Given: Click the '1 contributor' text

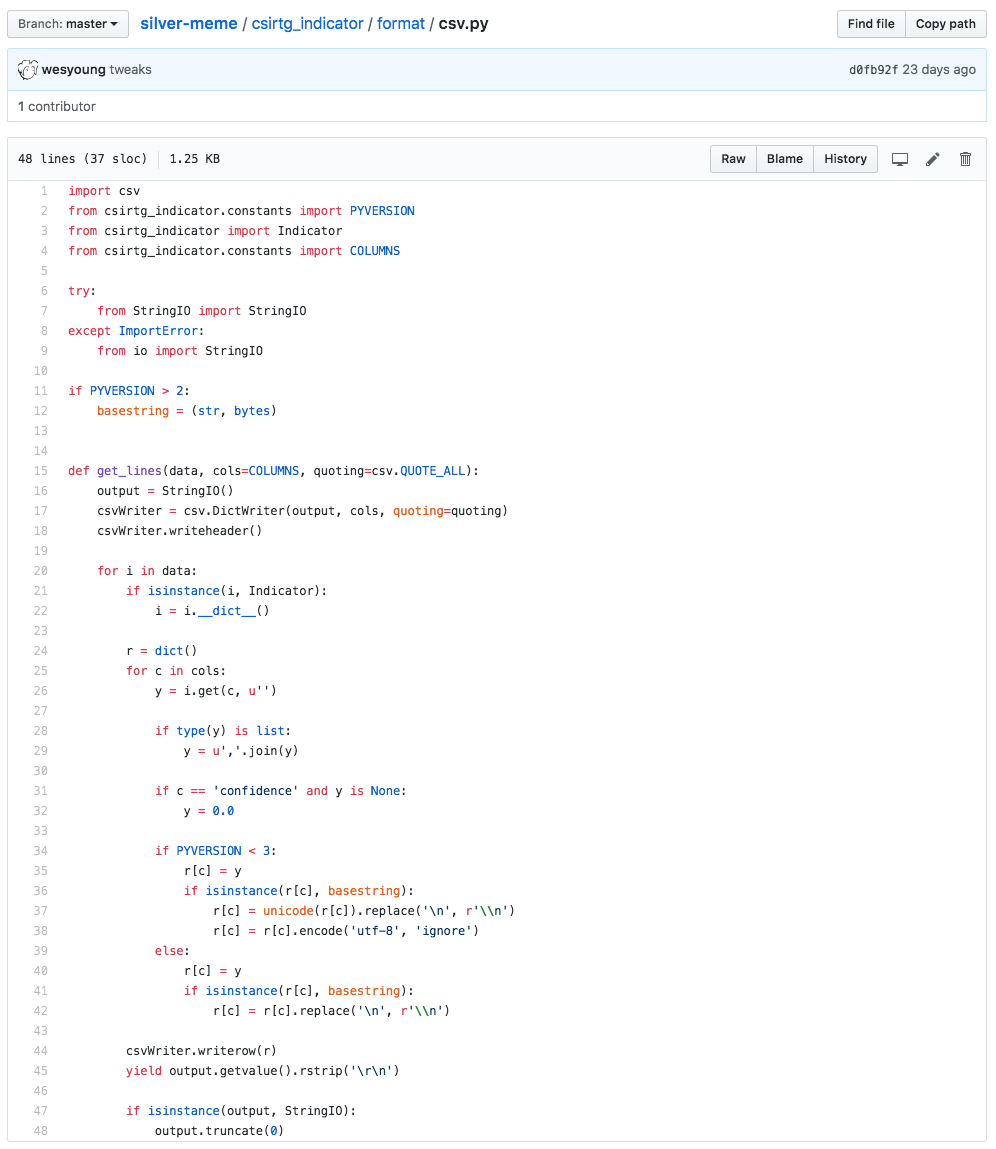Looking at the screenshot, I should 56,106.
